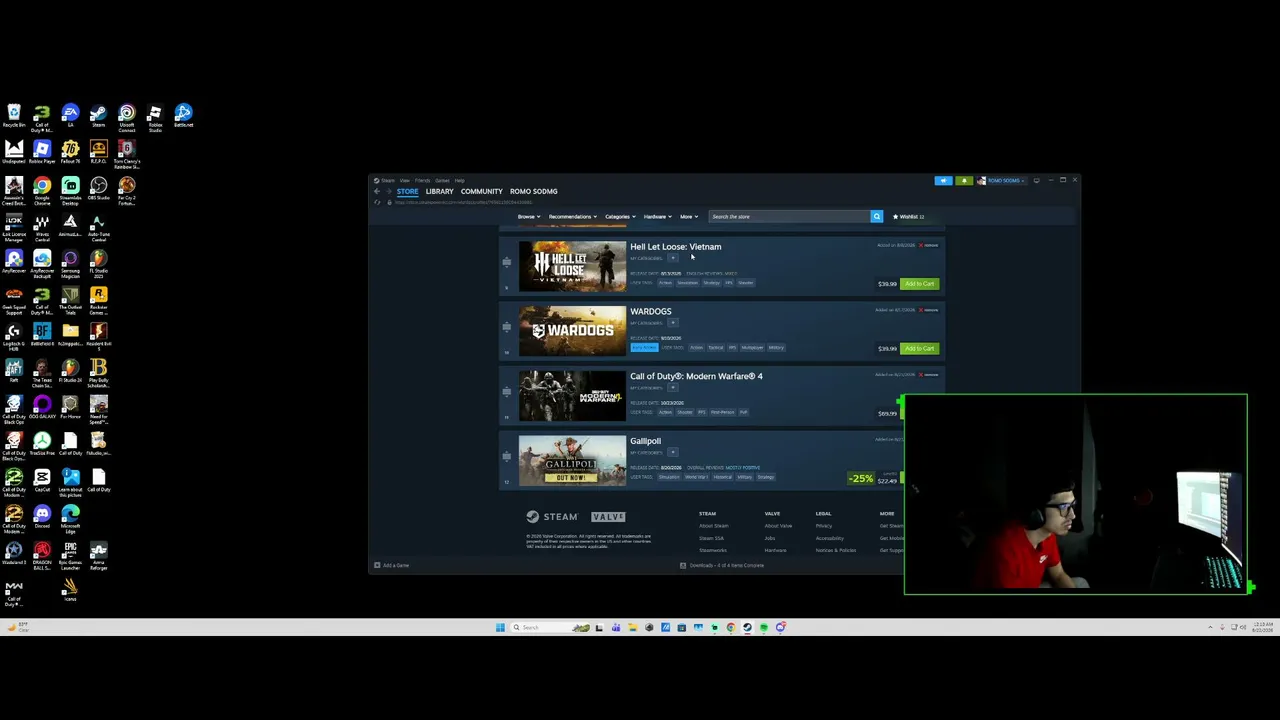Open the Hardware dropdown menu
This screenshot has height=720, width=1280.
click(657, 217)
